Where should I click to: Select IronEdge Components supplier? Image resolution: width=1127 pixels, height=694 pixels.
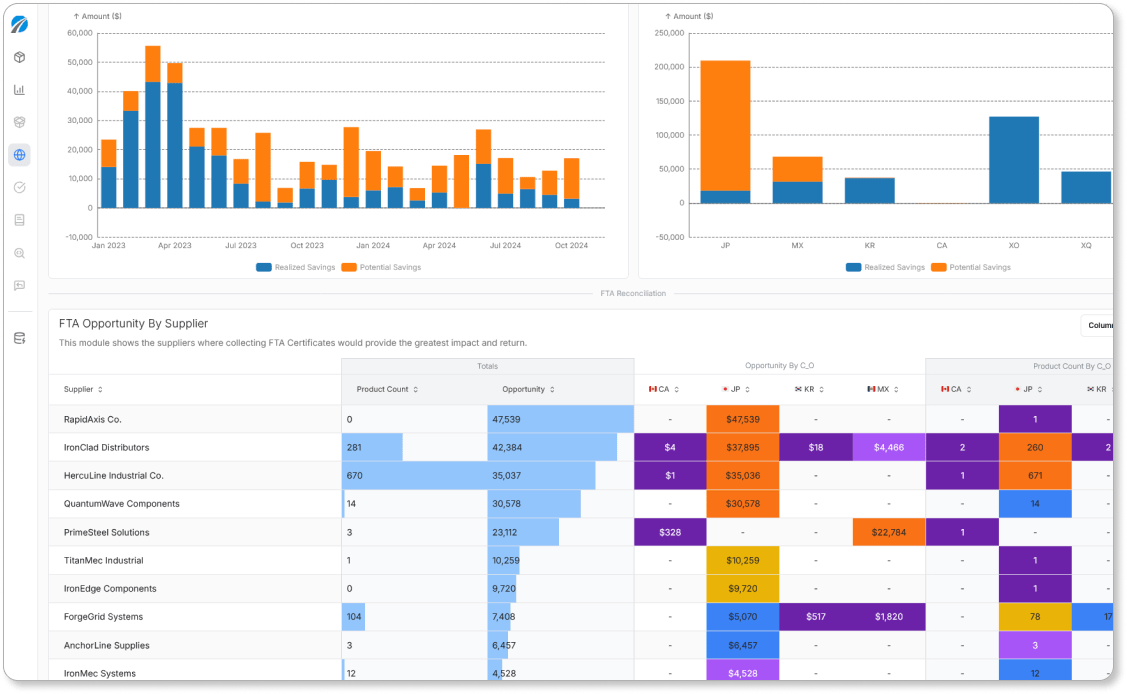pos(110,588)
